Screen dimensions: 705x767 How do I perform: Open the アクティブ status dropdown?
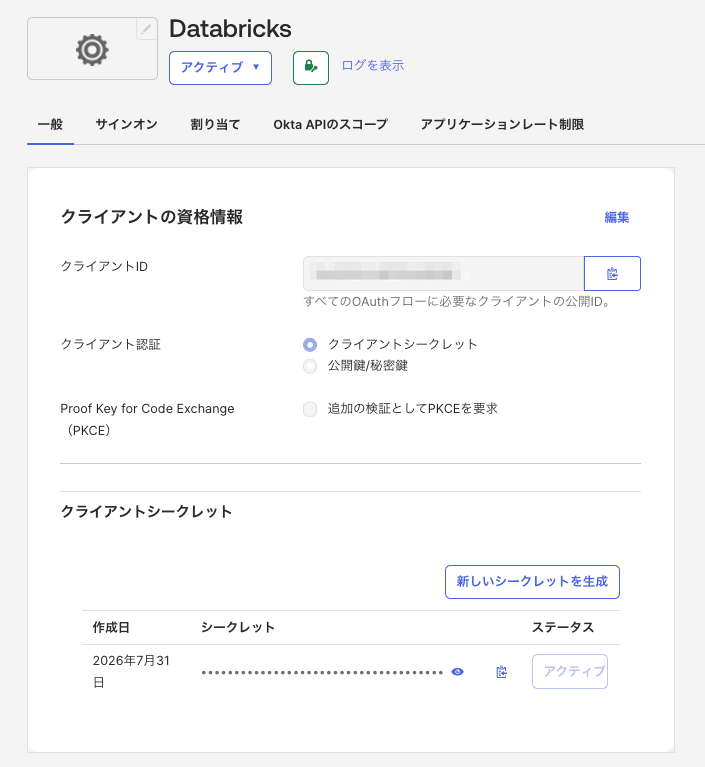click(220, 68)
